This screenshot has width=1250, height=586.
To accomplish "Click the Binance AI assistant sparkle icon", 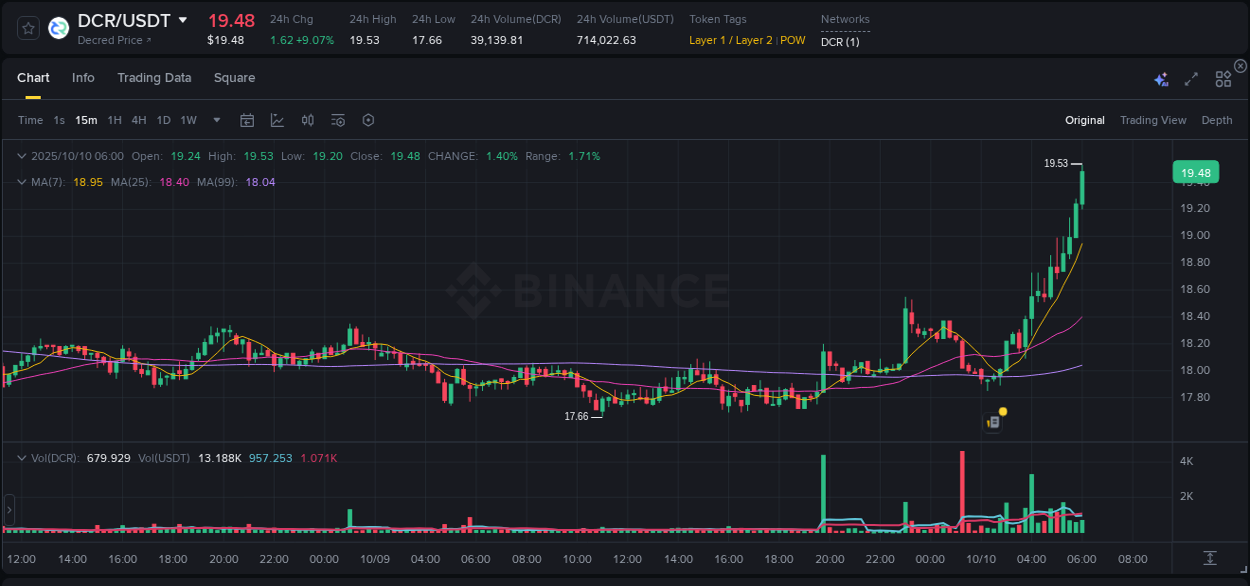I will click(1160, 79).
